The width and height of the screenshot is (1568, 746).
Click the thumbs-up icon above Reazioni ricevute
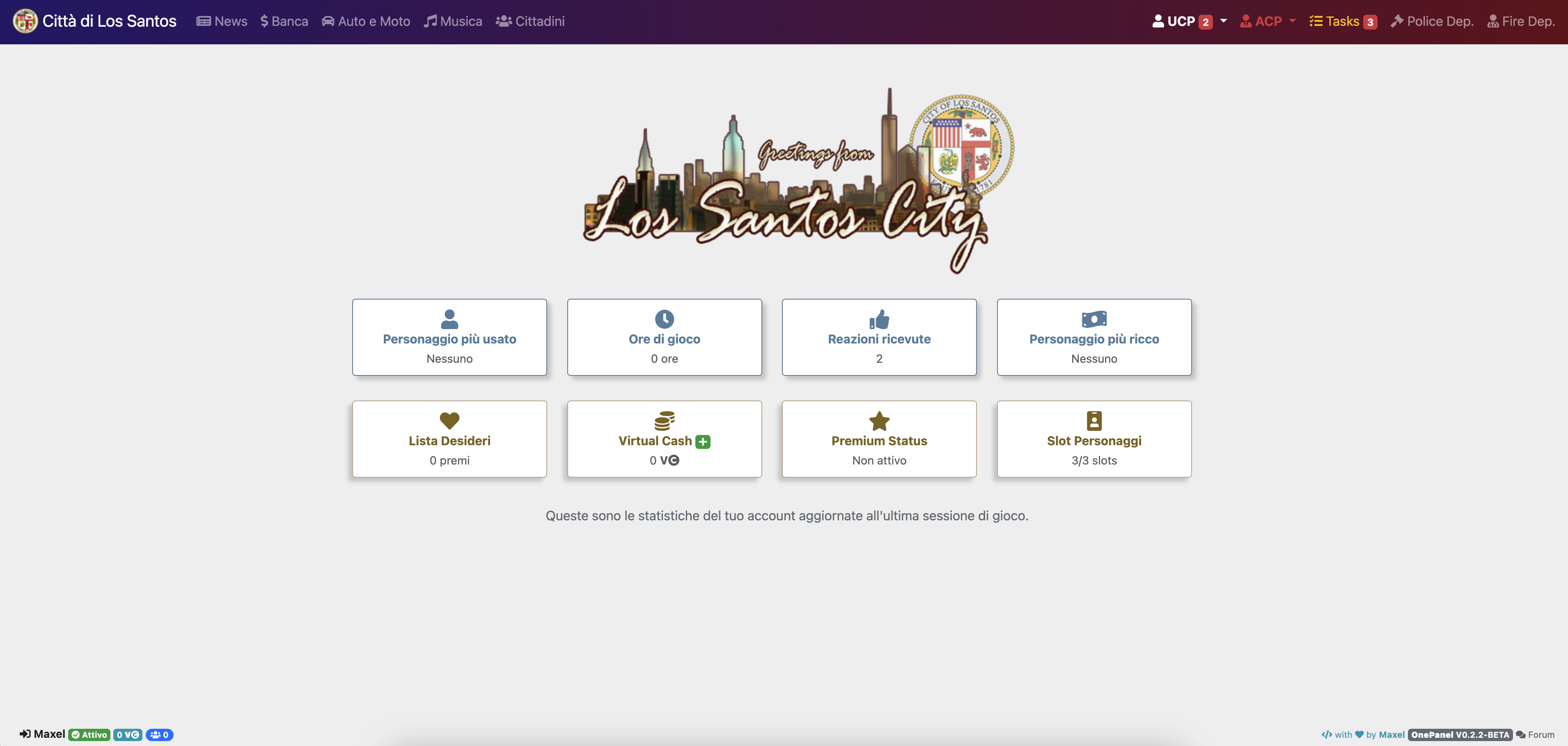tap(879, 319)
